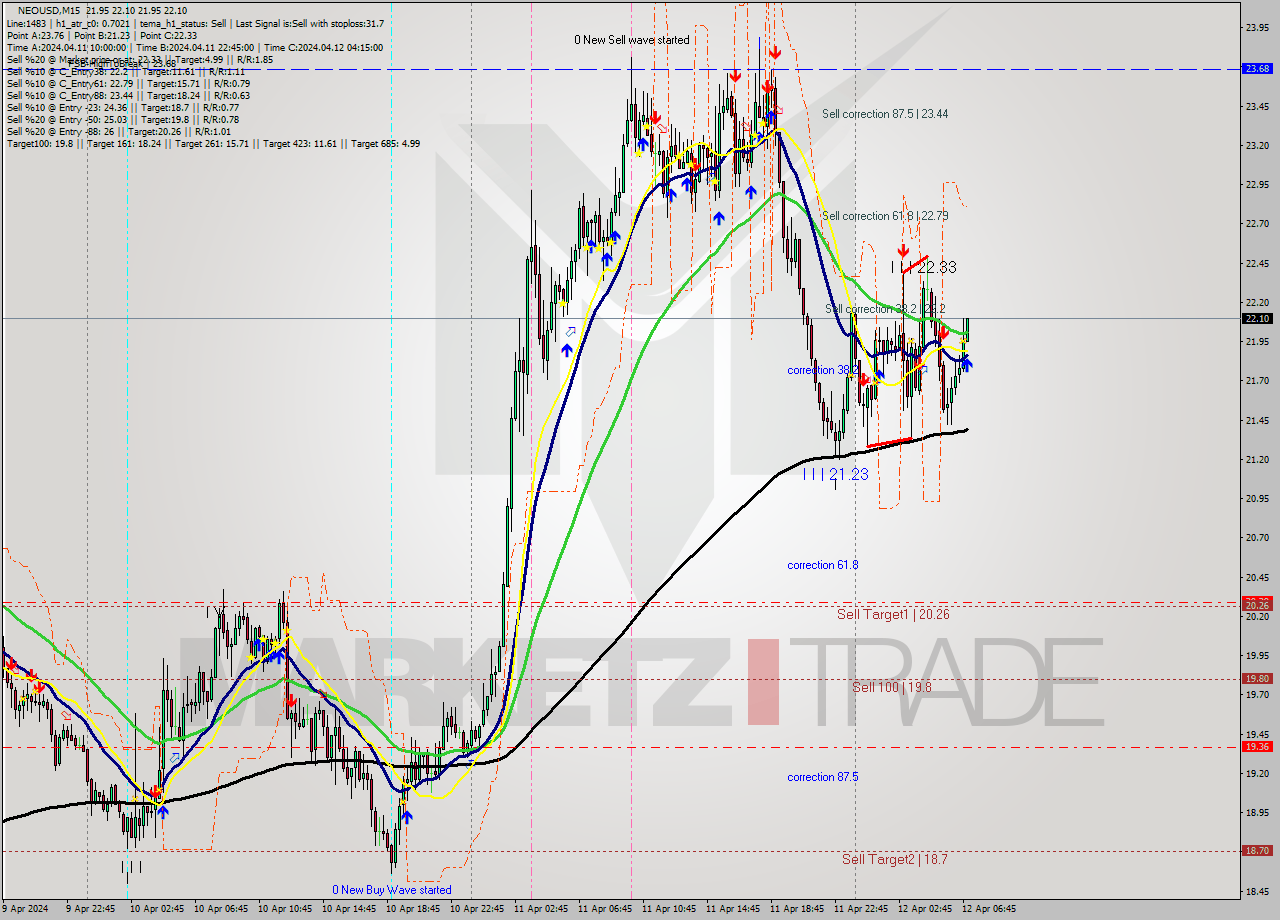
Task: Click the '11 Apr 18:45' time label
Action: (797, 909)
